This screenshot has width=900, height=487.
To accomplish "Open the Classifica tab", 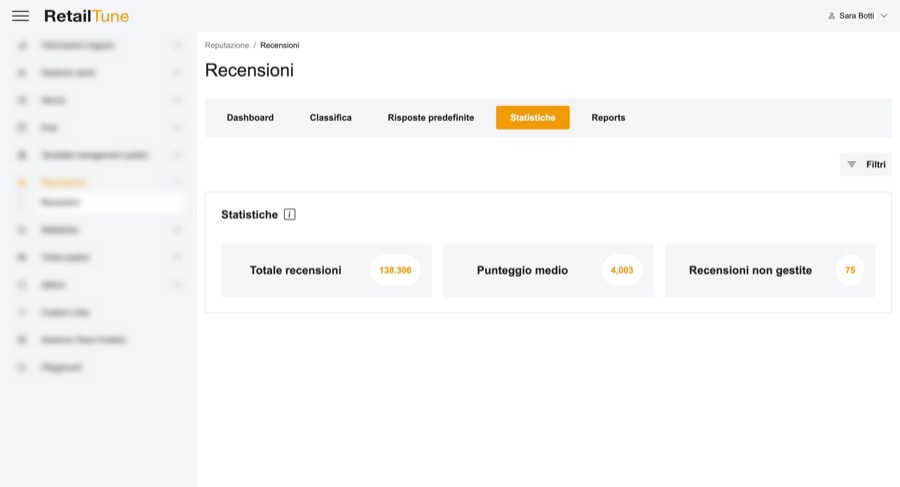I will click(331, 118).
